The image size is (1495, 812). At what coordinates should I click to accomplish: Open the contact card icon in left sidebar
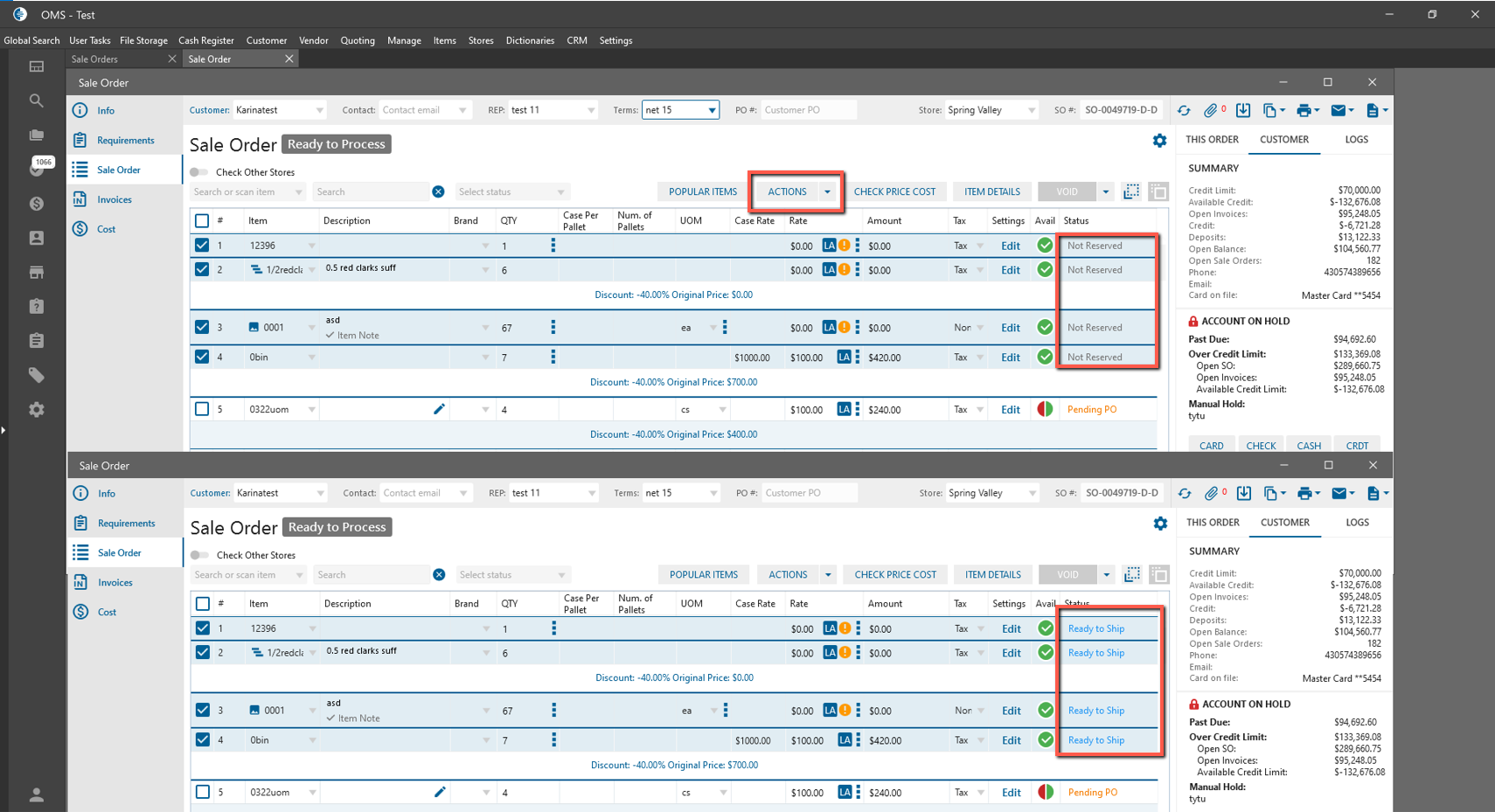pos(36,238)
